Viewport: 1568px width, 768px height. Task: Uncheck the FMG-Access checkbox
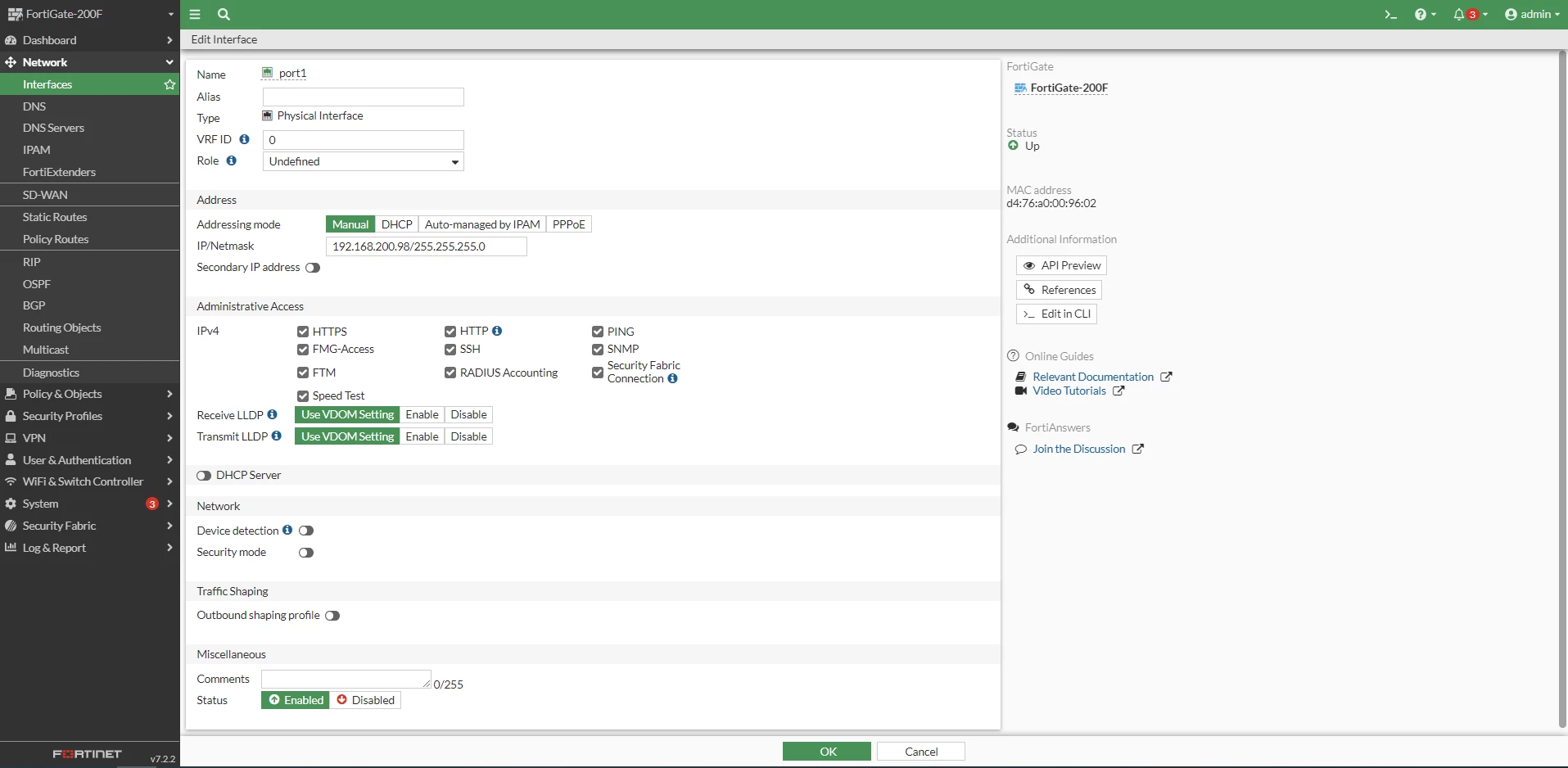tap(303, 350)
